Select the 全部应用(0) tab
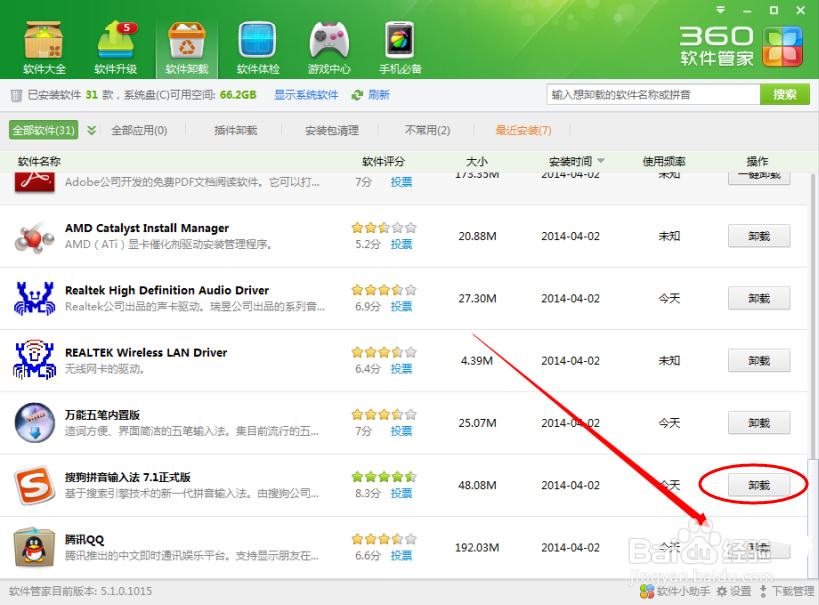 [x=139, y=130]
